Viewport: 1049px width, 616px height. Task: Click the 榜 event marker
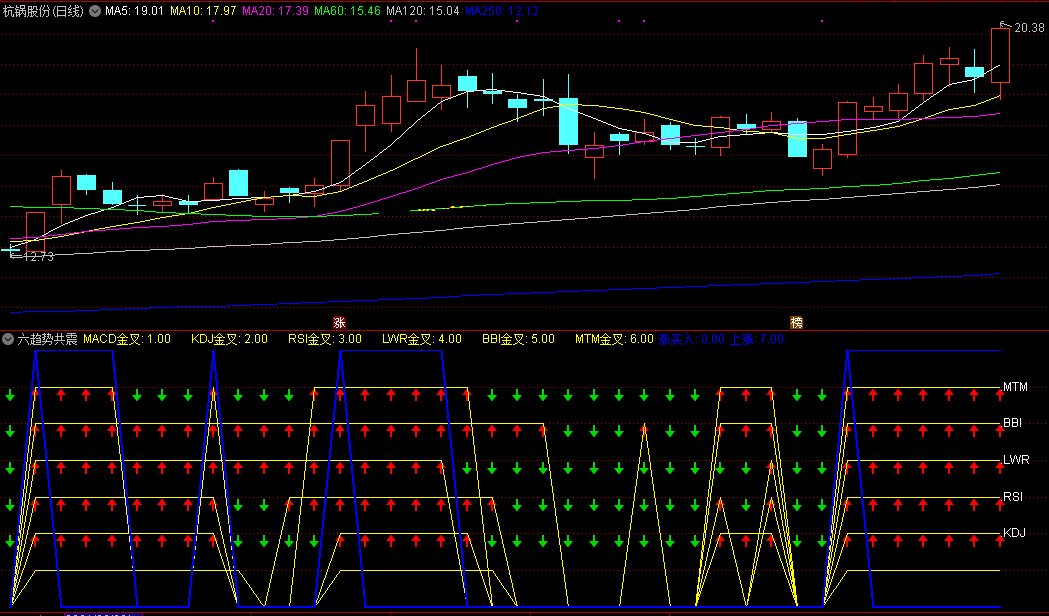click(796, 322)
